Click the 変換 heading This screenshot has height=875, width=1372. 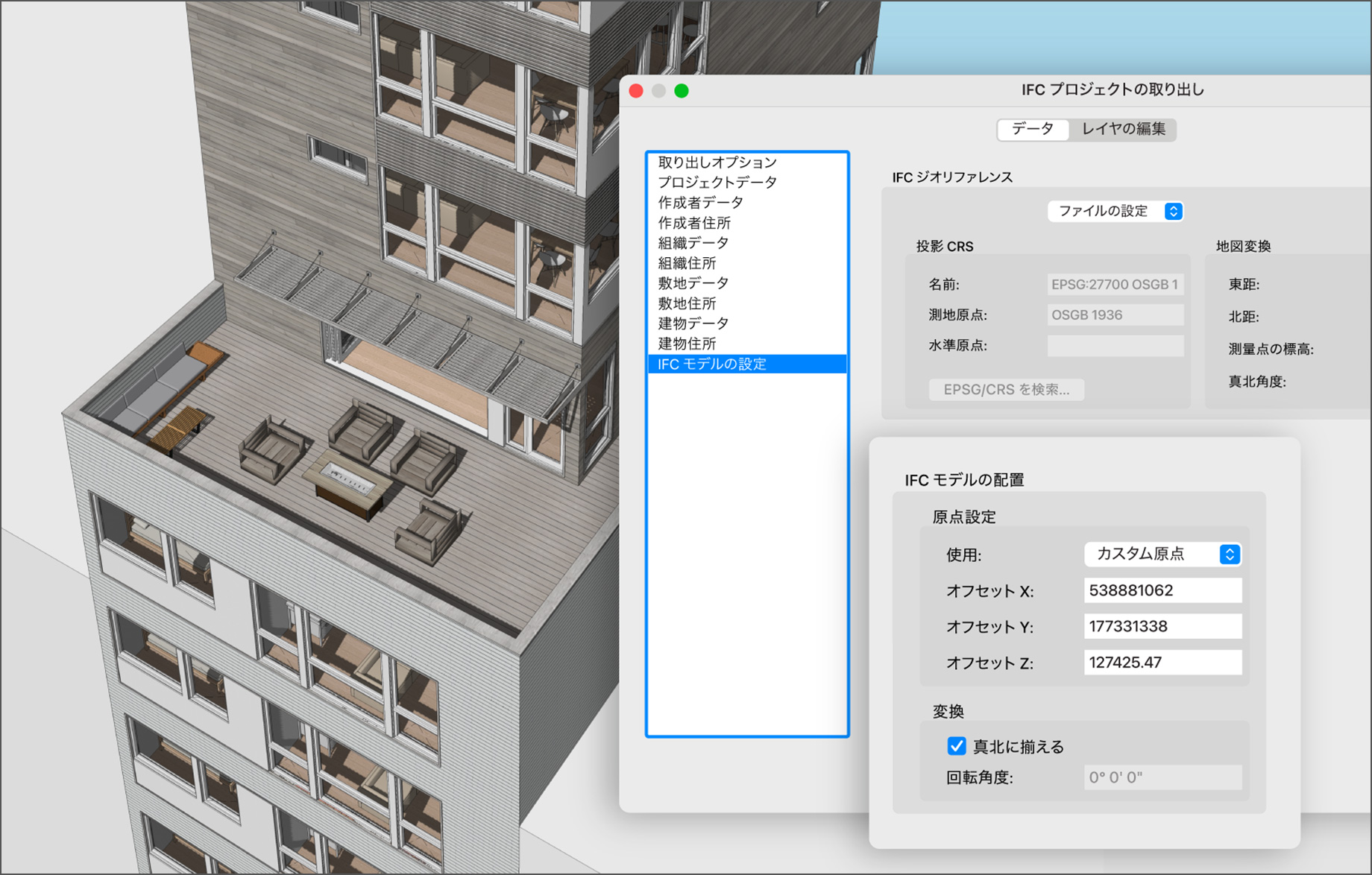click(948, 712)
